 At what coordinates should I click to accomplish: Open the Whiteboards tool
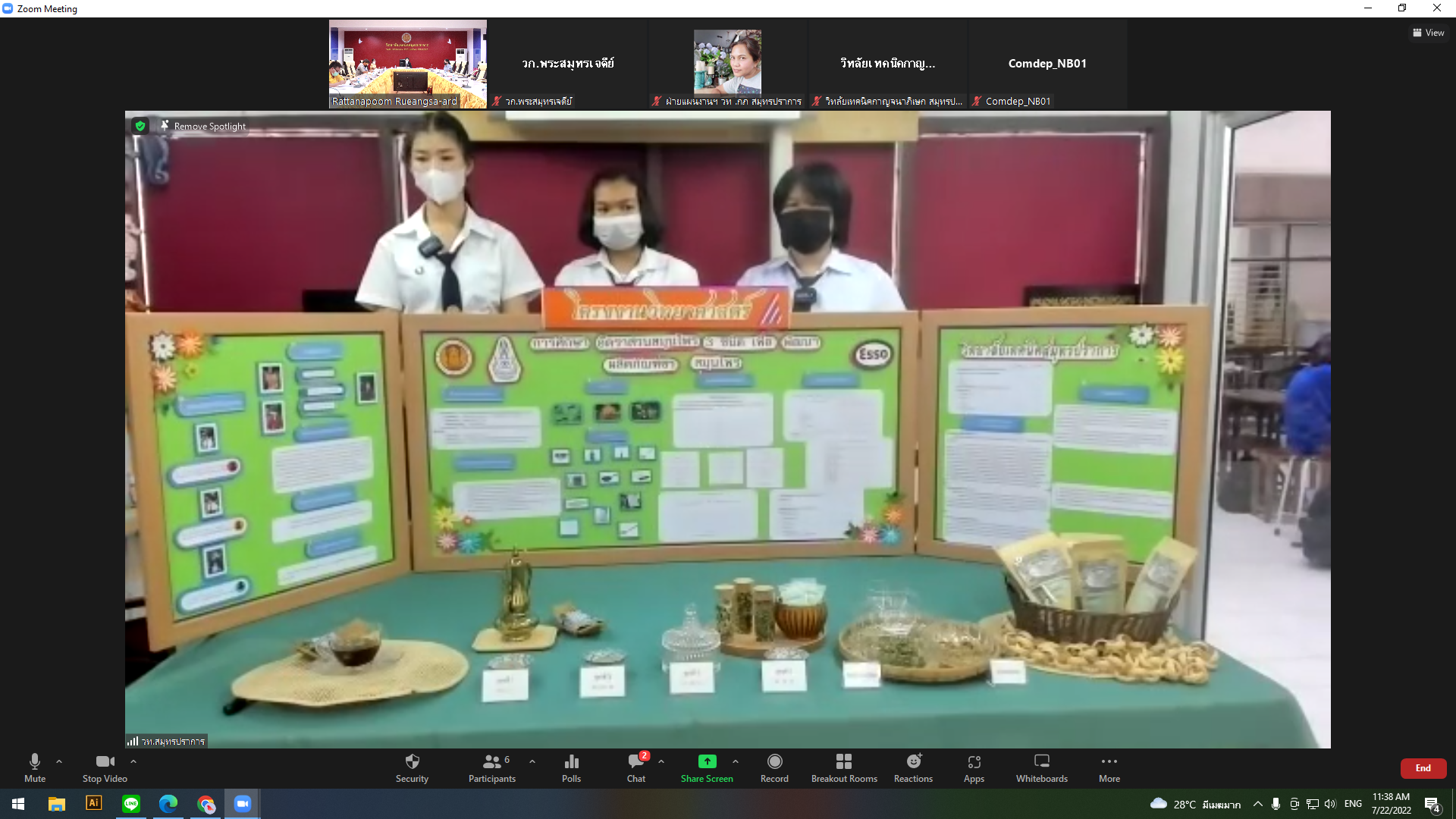click(x=1042, y=768)
